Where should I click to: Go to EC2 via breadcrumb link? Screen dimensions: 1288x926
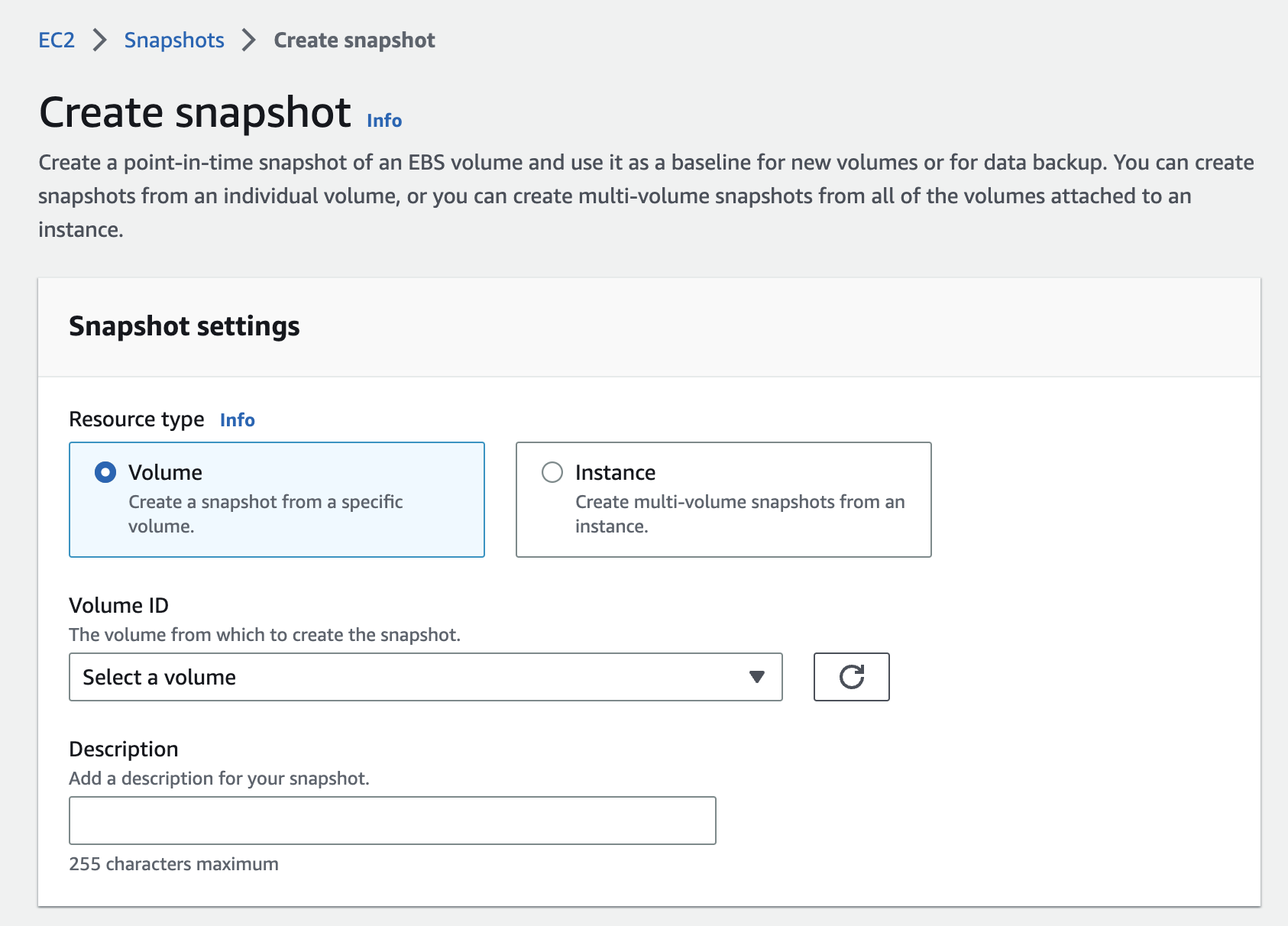[x=57, y=40]
